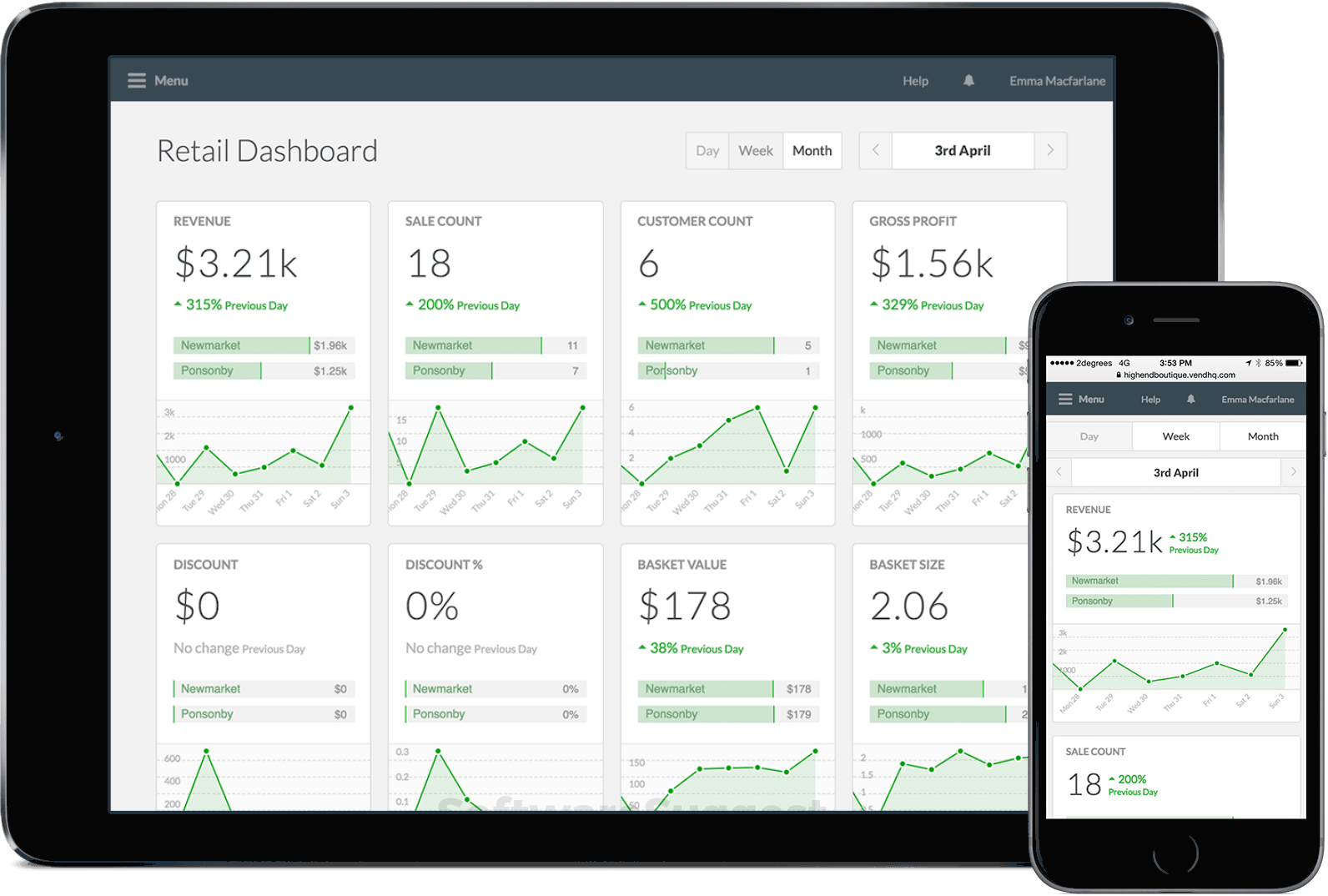Image resolution: width=1328 pixels, height=896 pixels.
Task: Select the Month tab on phone
Action: point(1263,436)
